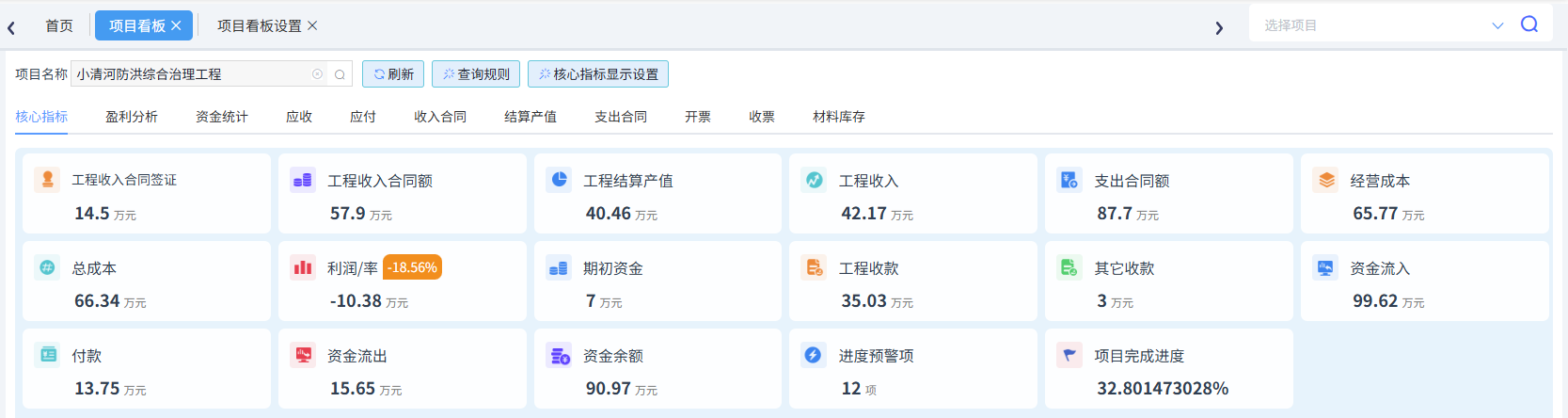Viewport: 1568px width, 418px height.
Task: Click the 工程收入合同额 card icon
Action: [x=303, y=180]
